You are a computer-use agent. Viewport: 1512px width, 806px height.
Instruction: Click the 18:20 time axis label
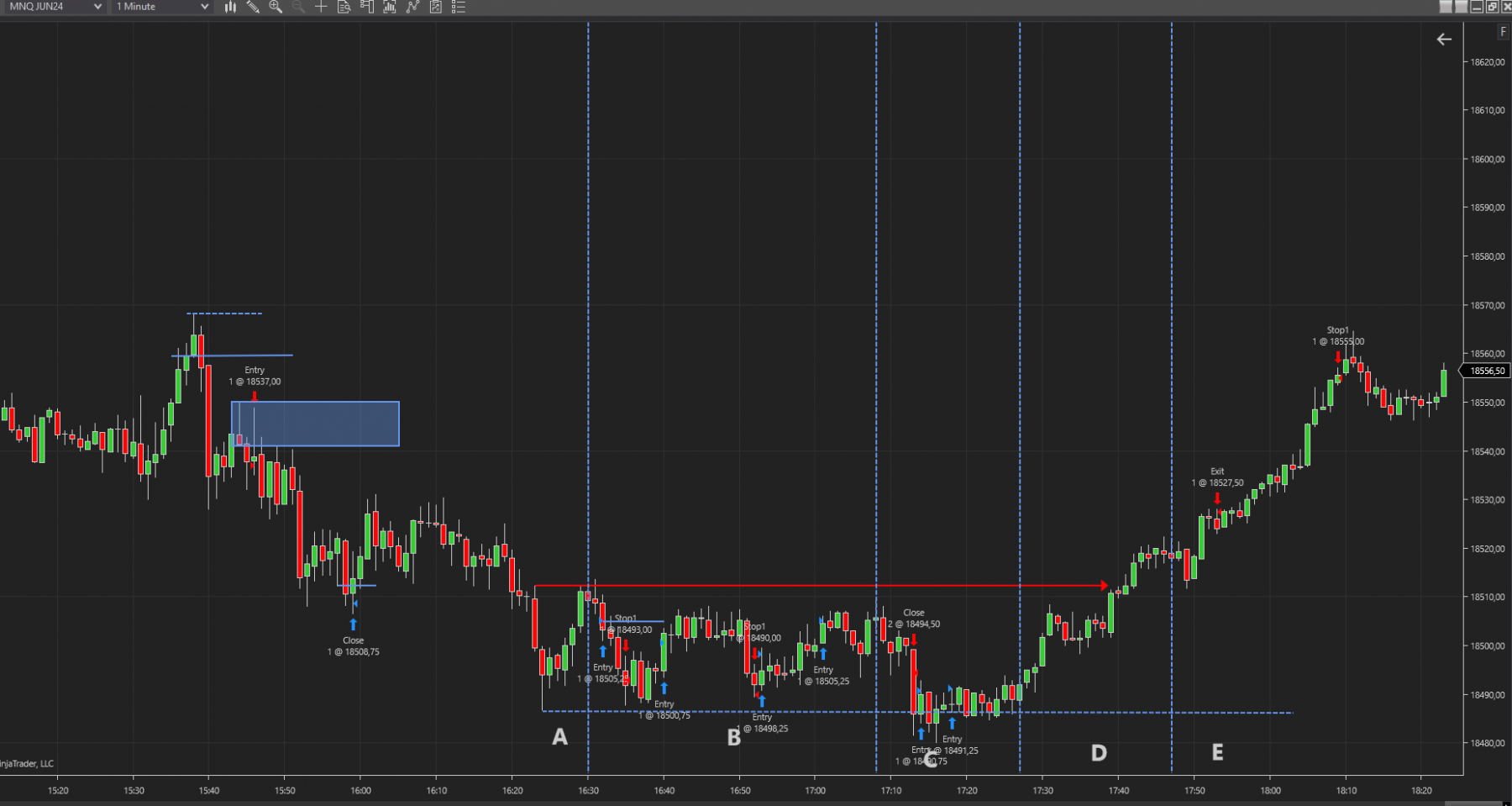(1421, 791)
